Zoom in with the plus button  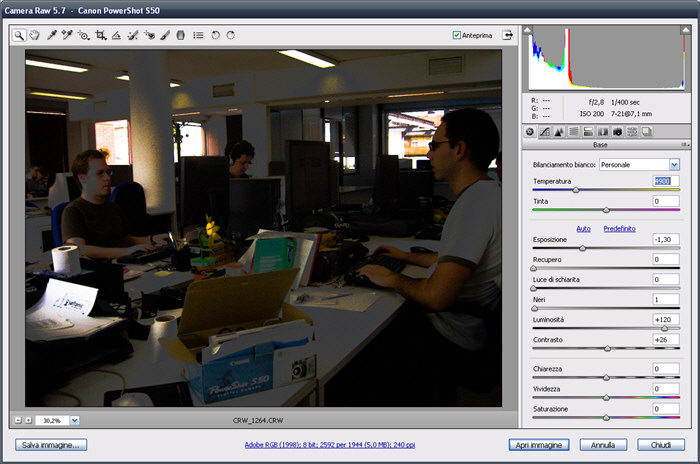coord(28,420)
